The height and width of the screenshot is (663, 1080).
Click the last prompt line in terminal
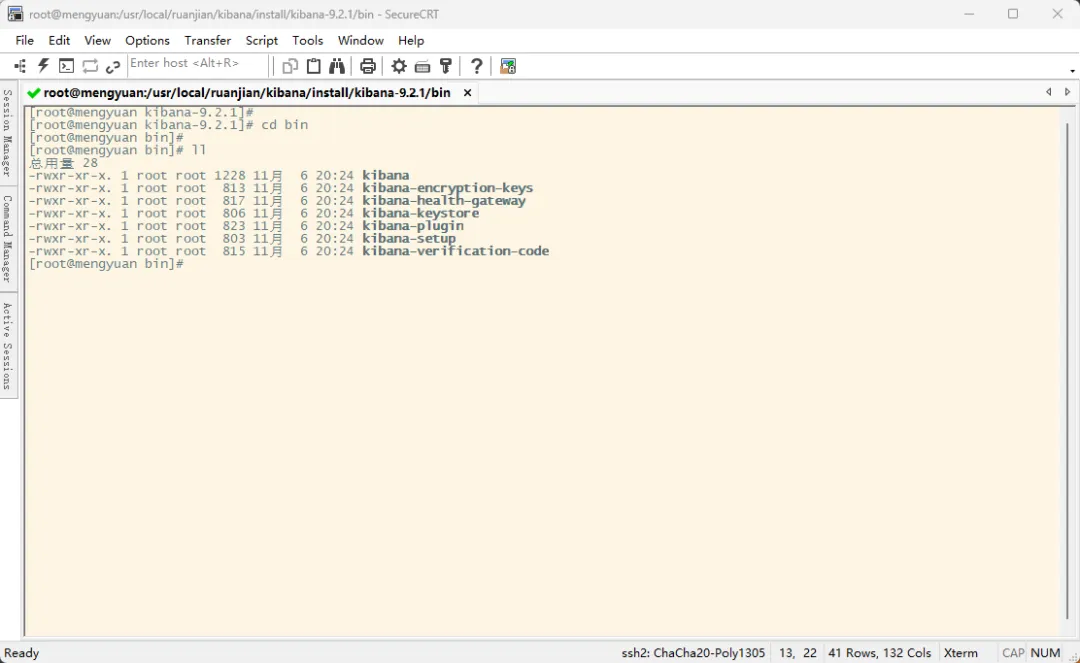(106, 264)
